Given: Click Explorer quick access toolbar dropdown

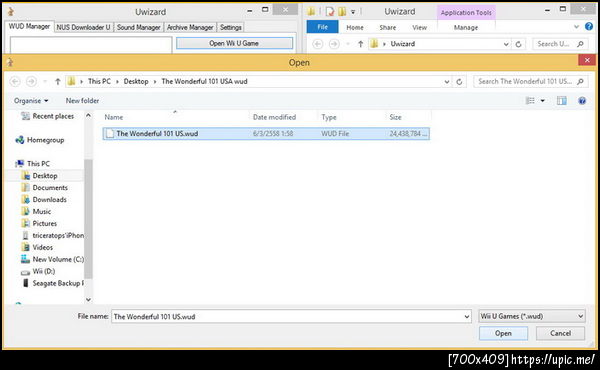Looking at the screenshot, I should [x=353, y=12].
